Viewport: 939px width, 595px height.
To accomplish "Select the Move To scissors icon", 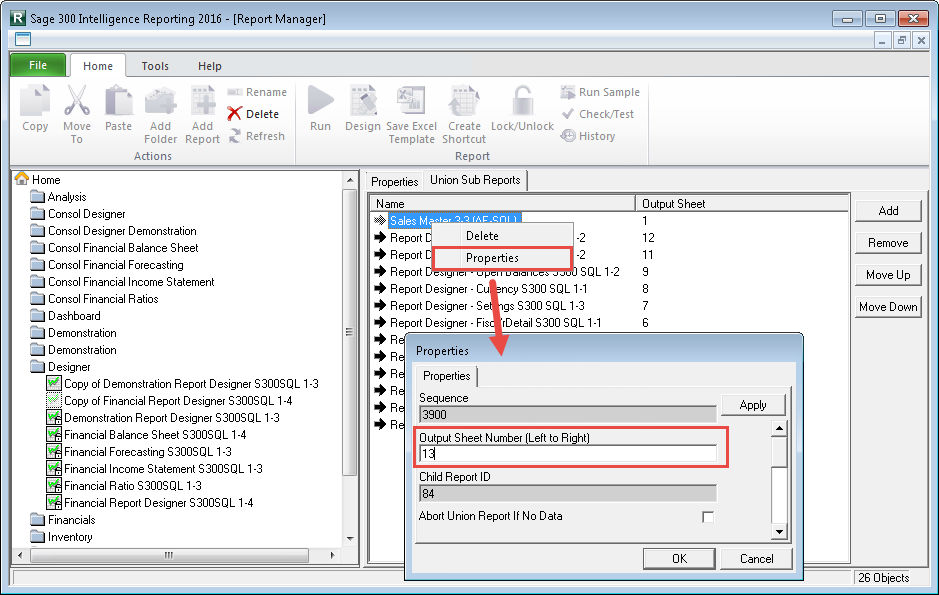I will coord(77,101).
